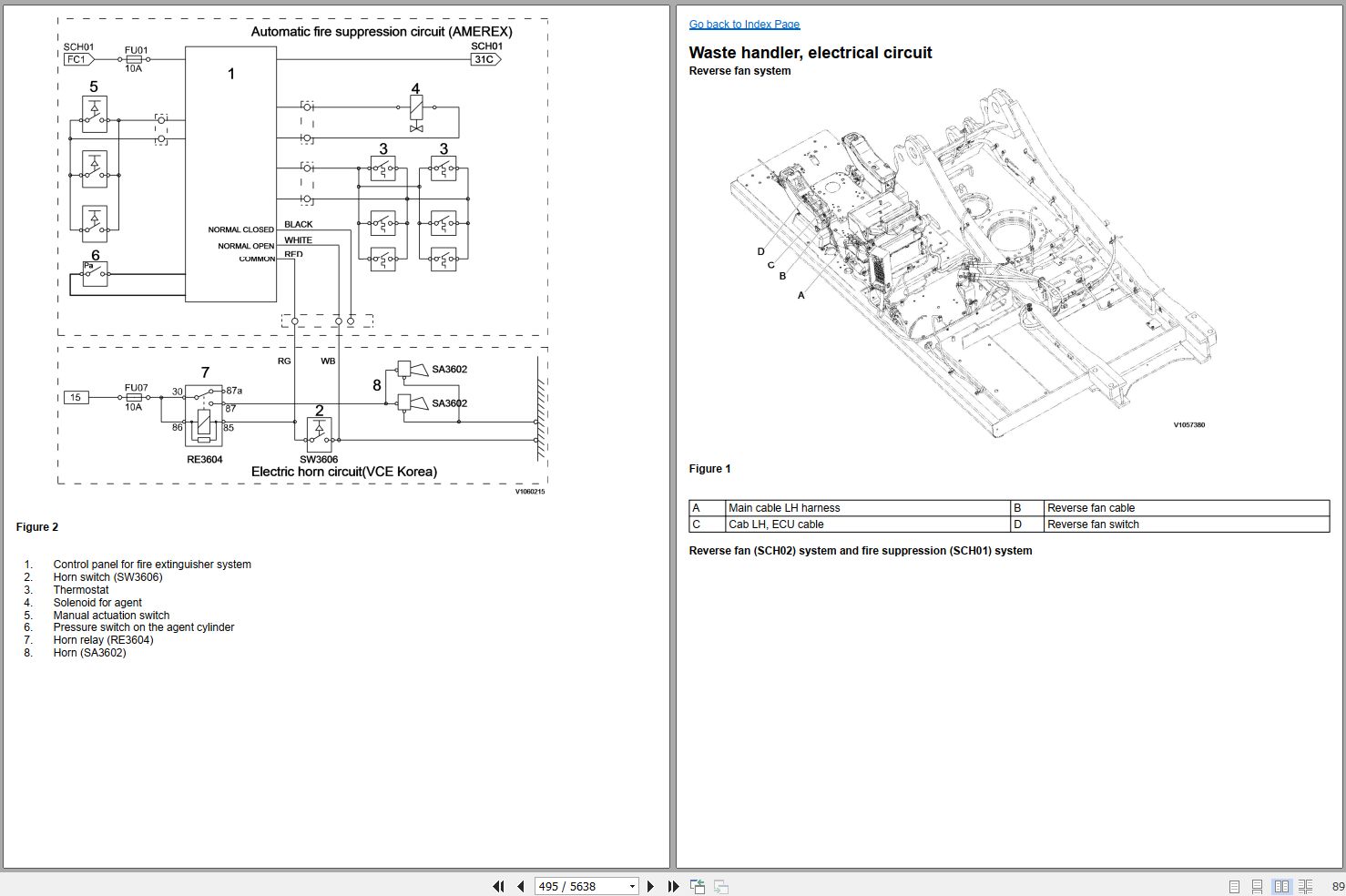Open the Go back to Index Page link

(x=744, y=25)
